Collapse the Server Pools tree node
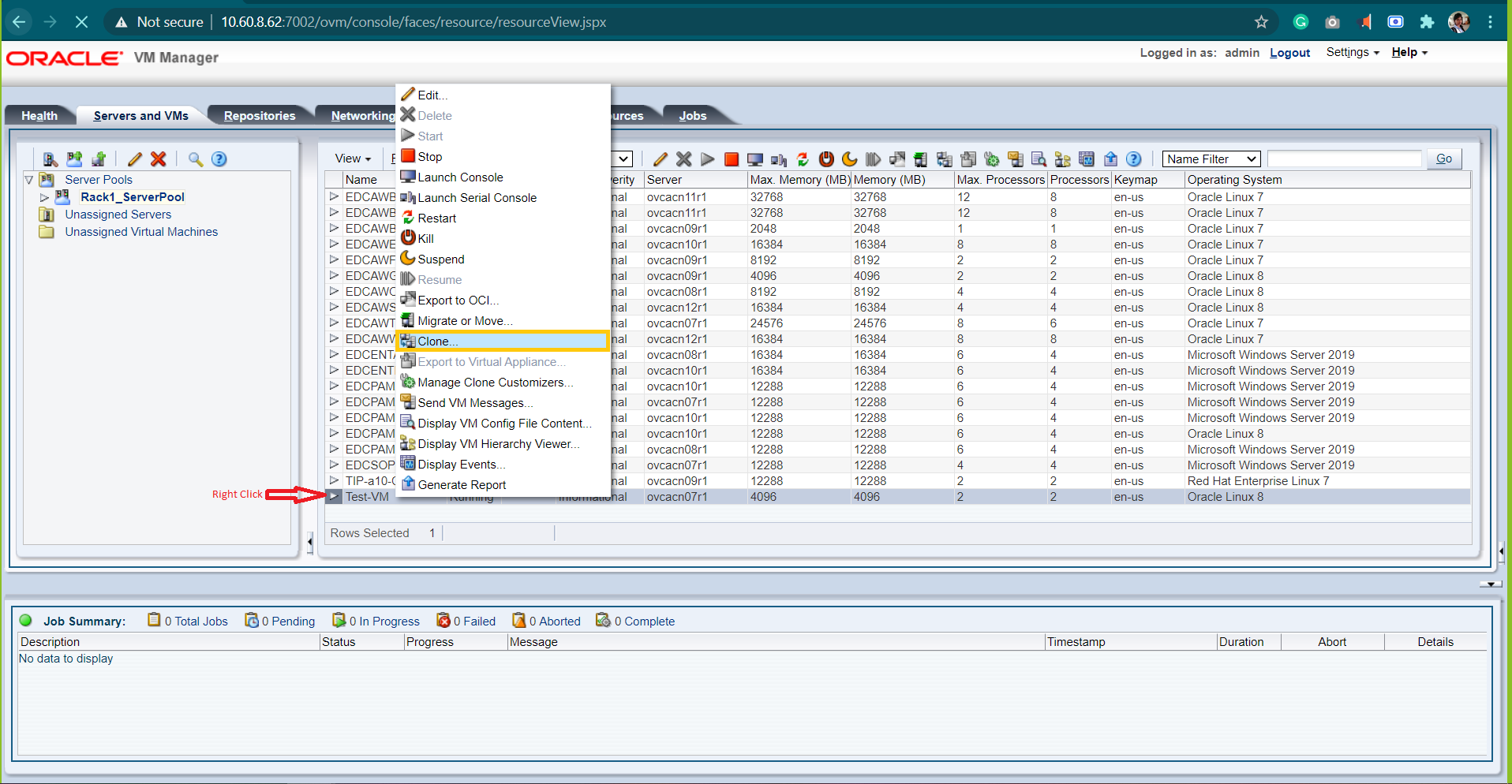 coord(29,180)
